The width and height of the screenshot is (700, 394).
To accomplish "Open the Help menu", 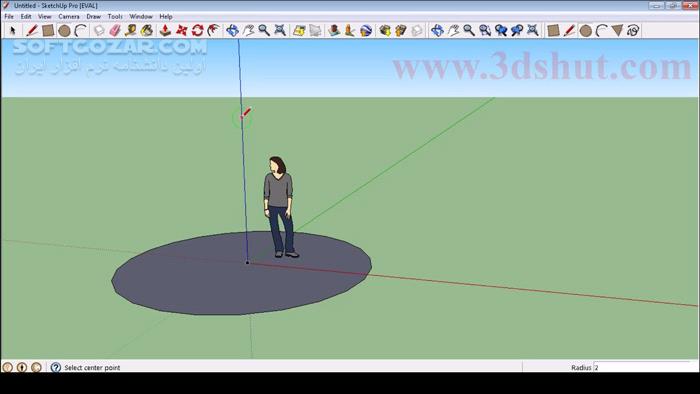I will (x=166, y=17).
